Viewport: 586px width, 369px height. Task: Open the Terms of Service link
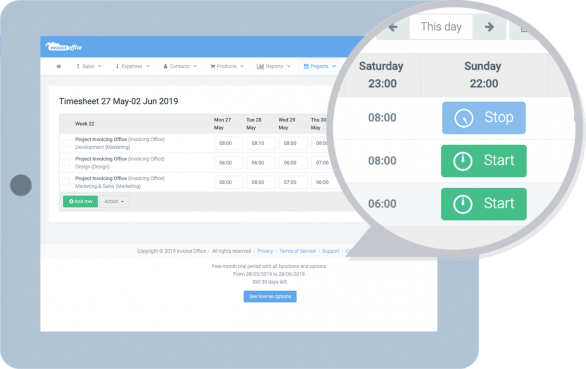coord(297,251)
